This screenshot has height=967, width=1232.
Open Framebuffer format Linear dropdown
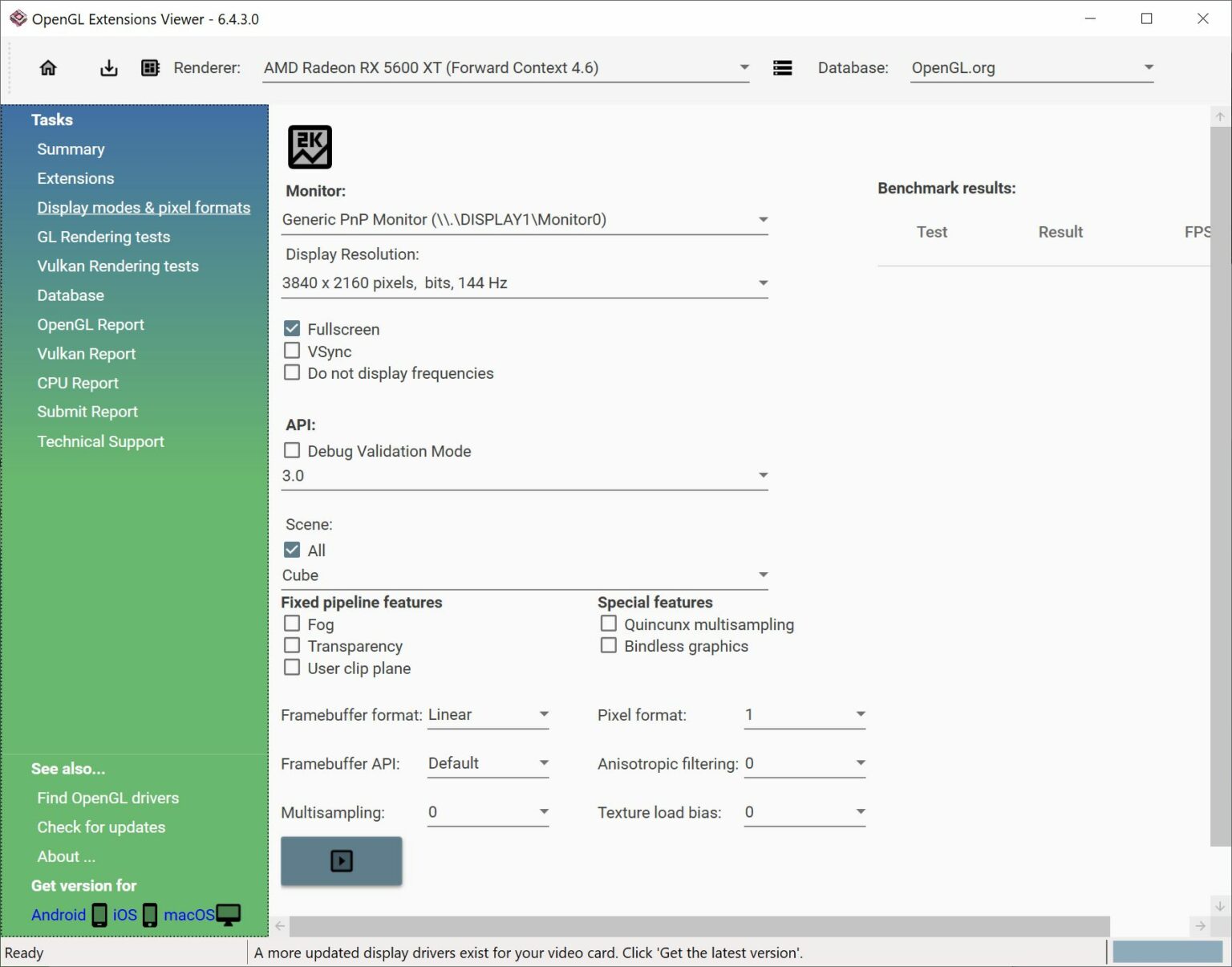[488, 714]
